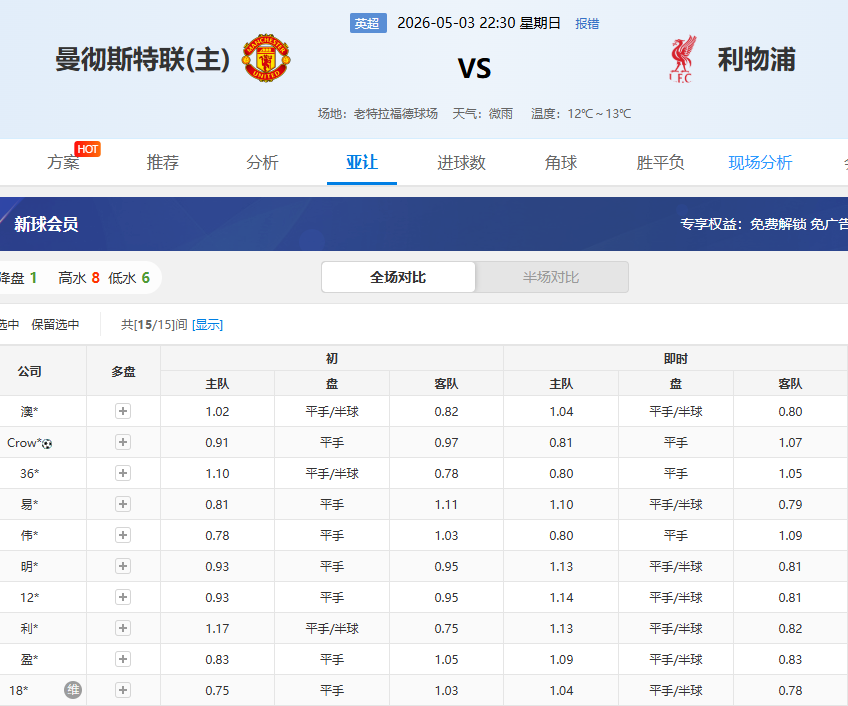The image size is (848, 706).
Task: Click 36* initial handicap 平手/半球
Action: pos(332,473)
